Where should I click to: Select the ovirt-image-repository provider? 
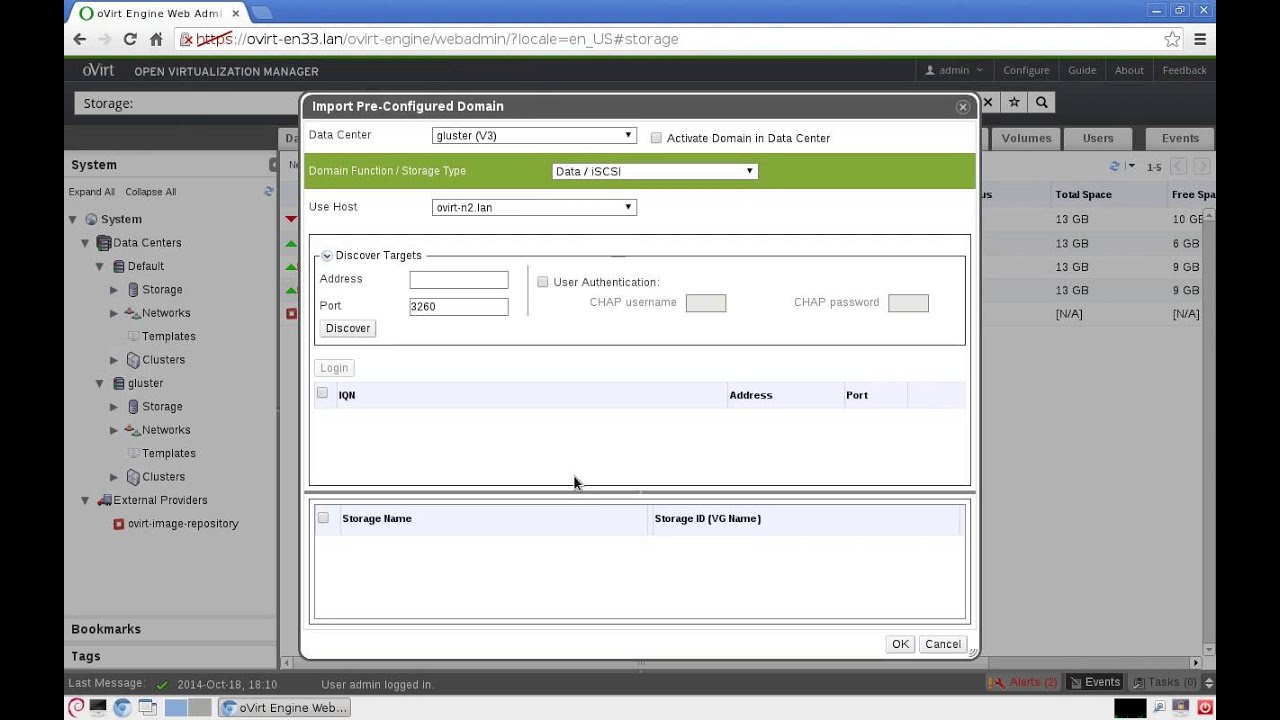[183, 523]
